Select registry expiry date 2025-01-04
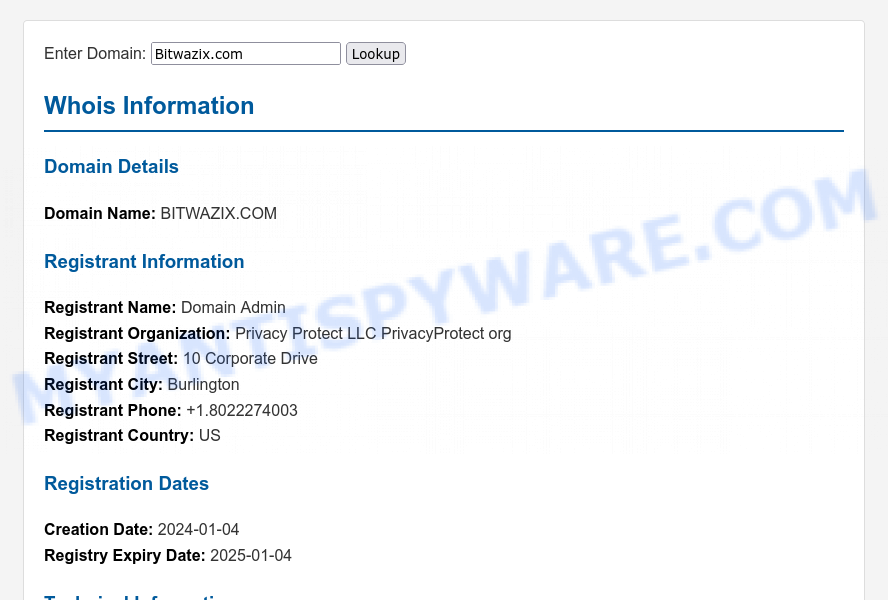The height and width of the screenshot is (600, 888). tap(251, 555)
